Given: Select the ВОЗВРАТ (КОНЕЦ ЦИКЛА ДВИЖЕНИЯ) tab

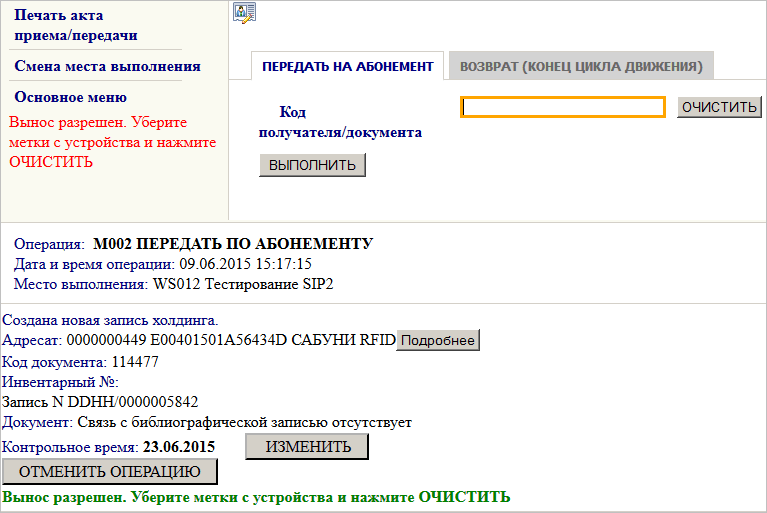Looking at the screenshot, I should click(x=580, y=66).
